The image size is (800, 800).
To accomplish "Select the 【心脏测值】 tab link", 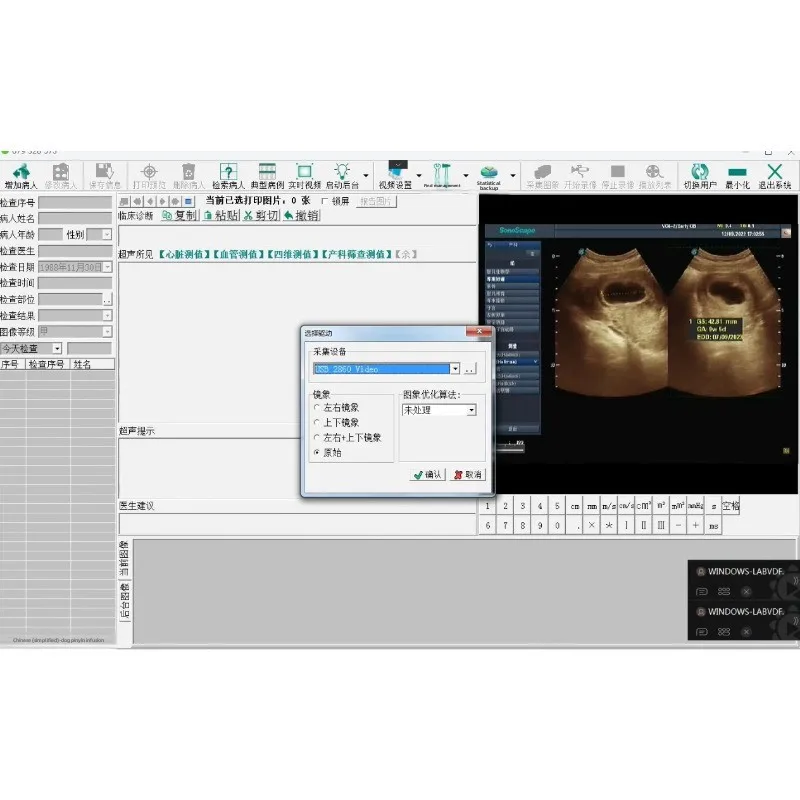I will coord(184,254).
